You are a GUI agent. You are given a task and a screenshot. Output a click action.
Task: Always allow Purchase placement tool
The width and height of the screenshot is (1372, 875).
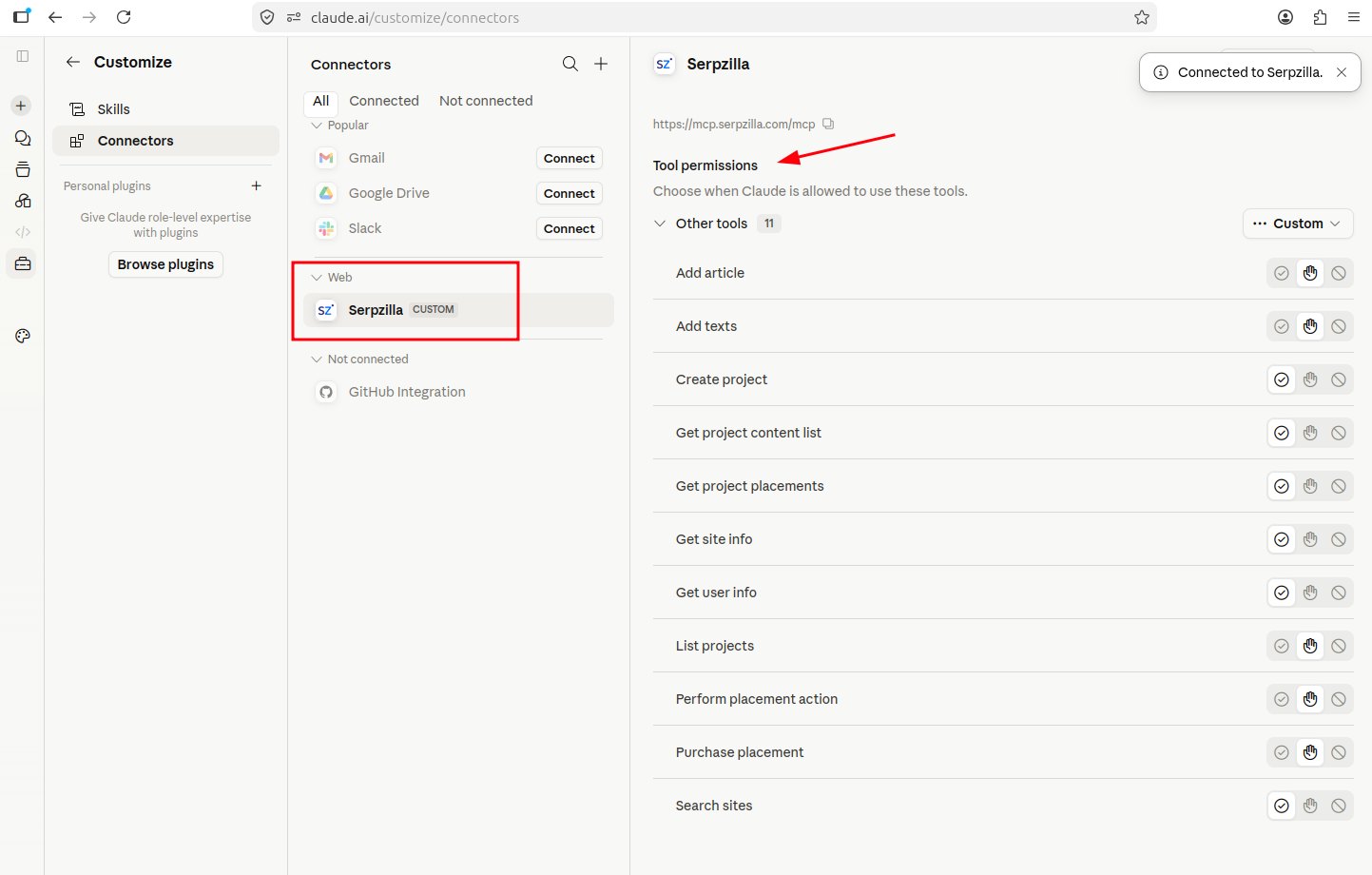point(1282,752)
